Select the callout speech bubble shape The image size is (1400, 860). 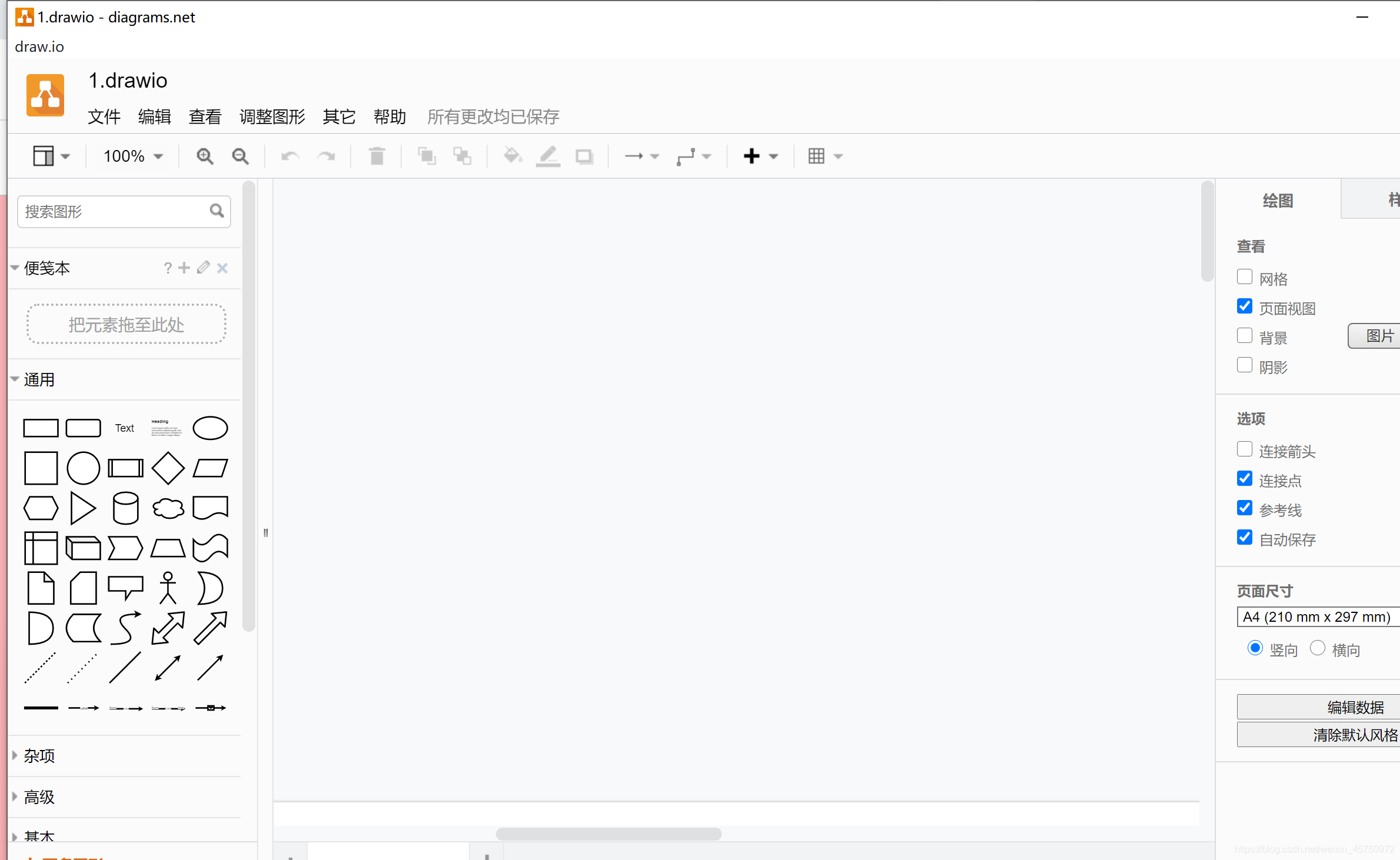coord(125,588)
